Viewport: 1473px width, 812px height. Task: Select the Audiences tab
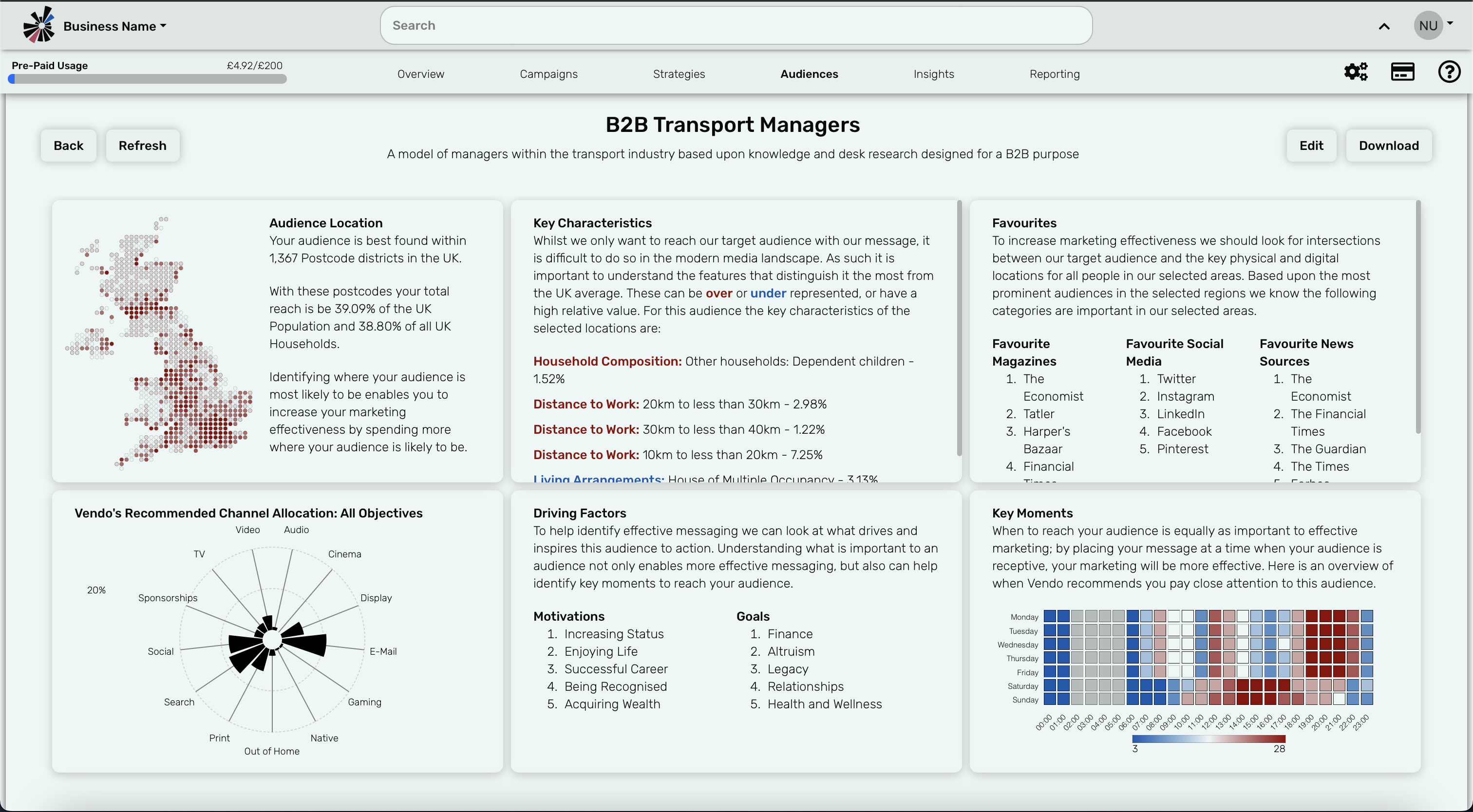(809, 74)
